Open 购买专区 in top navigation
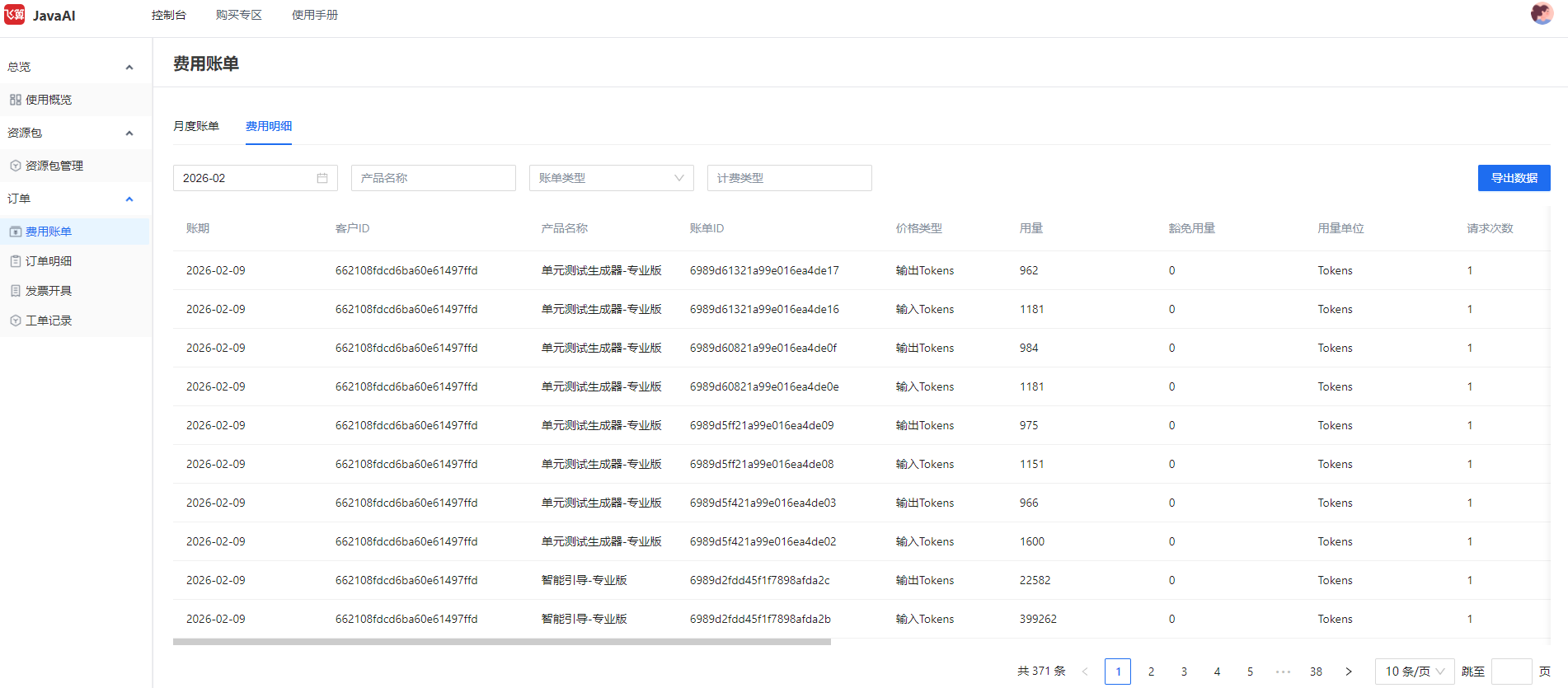The height and width of the screenshot is (688, 1568). [x=238, y=15]
